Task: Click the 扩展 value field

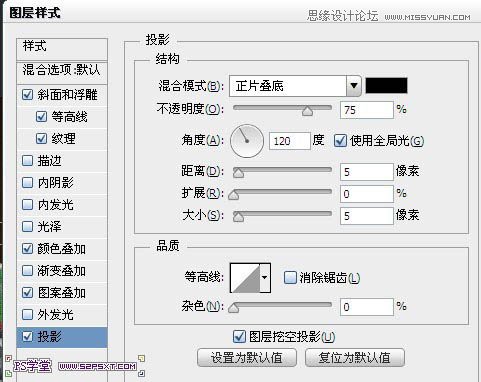Action: tap(367, 194)
